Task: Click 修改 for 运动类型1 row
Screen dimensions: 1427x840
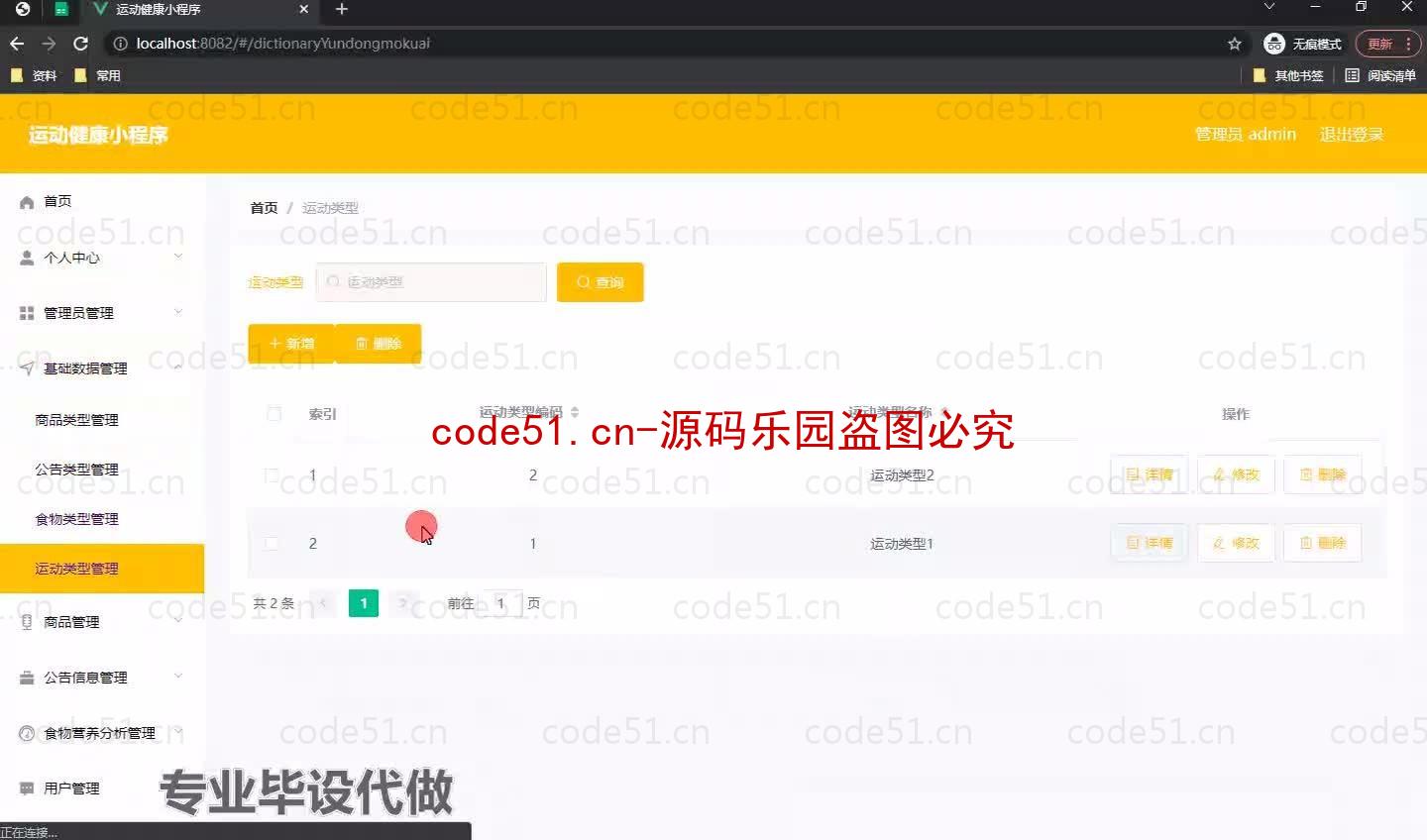Action: (1236, 543)
